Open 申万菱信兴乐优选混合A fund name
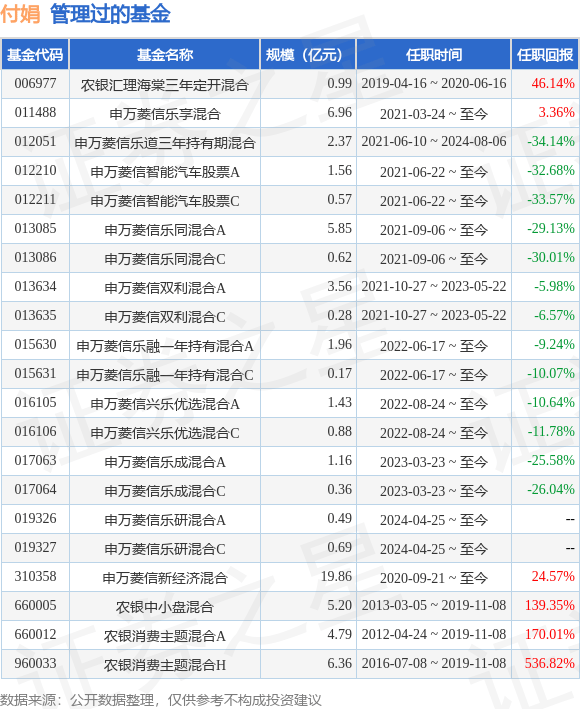 tap(165, 403)
